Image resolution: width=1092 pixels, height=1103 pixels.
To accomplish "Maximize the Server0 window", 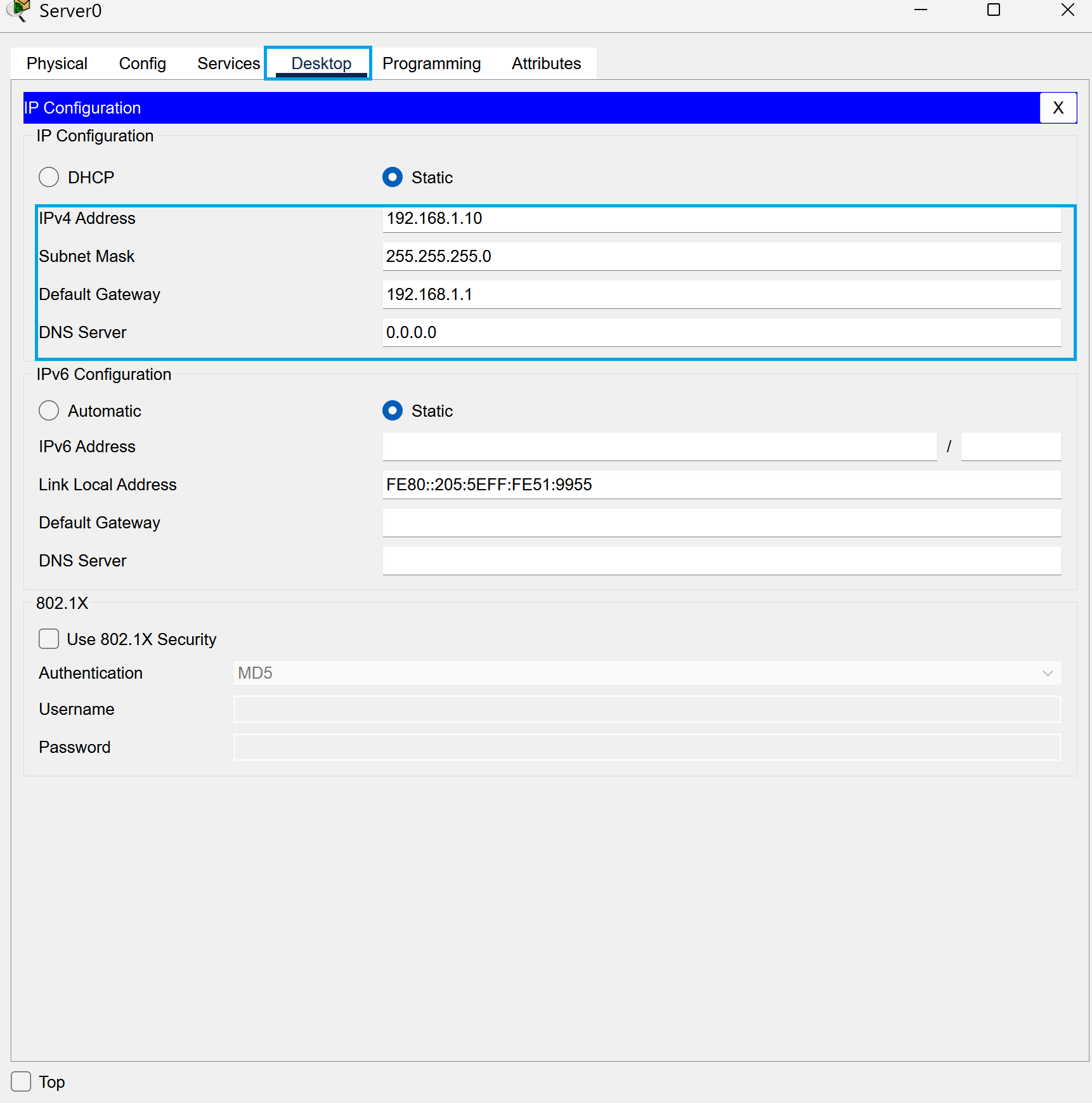I will pos(994,10).
